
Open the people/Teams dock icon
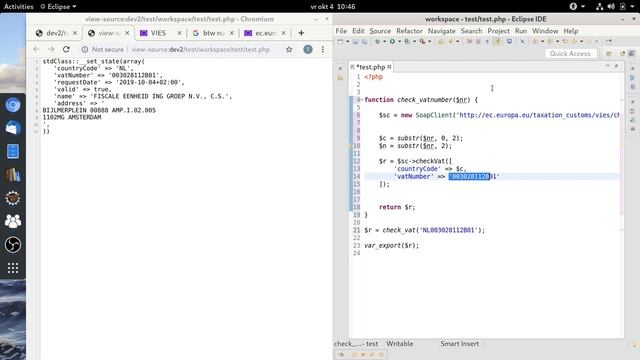(13, 221)
